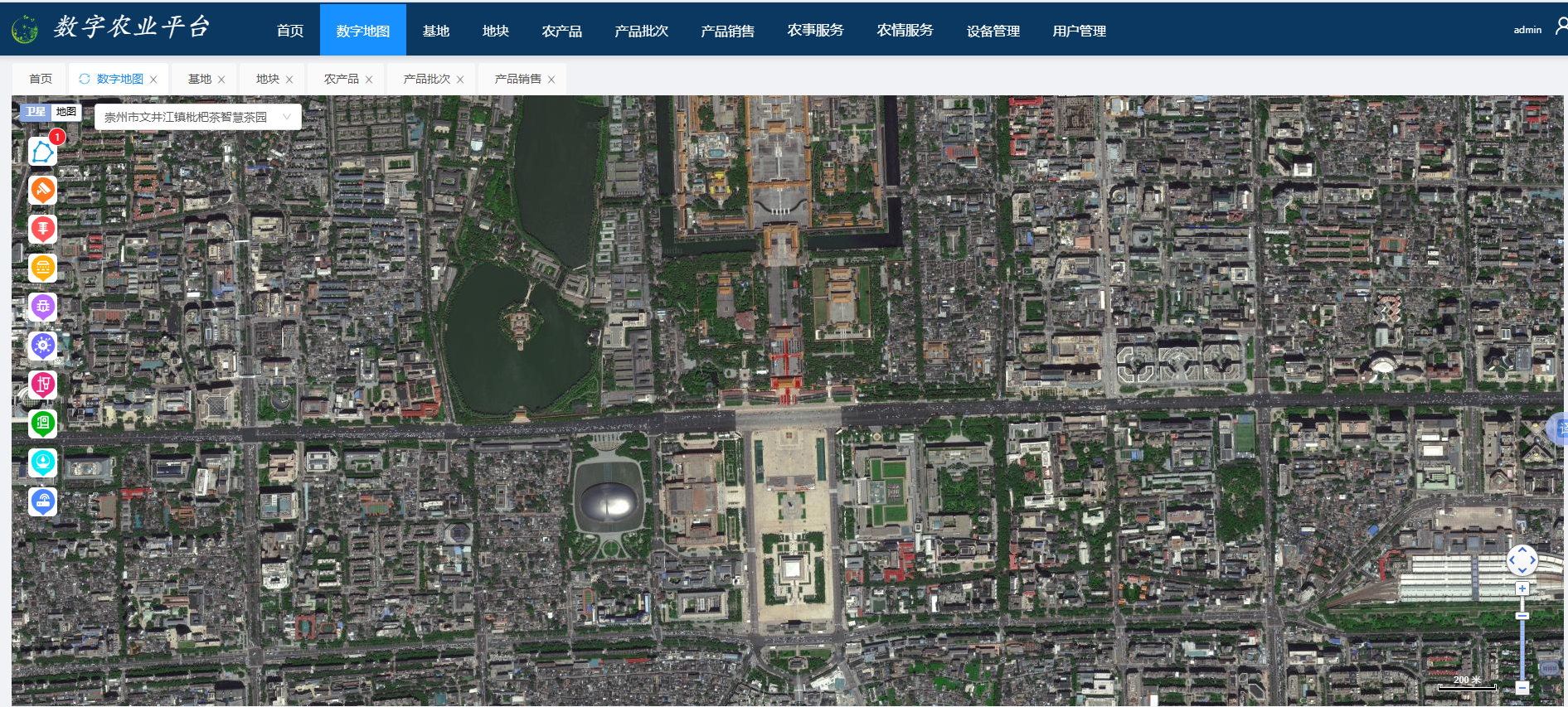Image resolution: width=1568 pixels, height=707 pixels.
Task: Select the cyan water drop marker icon
Action: [x=42, y=462]
